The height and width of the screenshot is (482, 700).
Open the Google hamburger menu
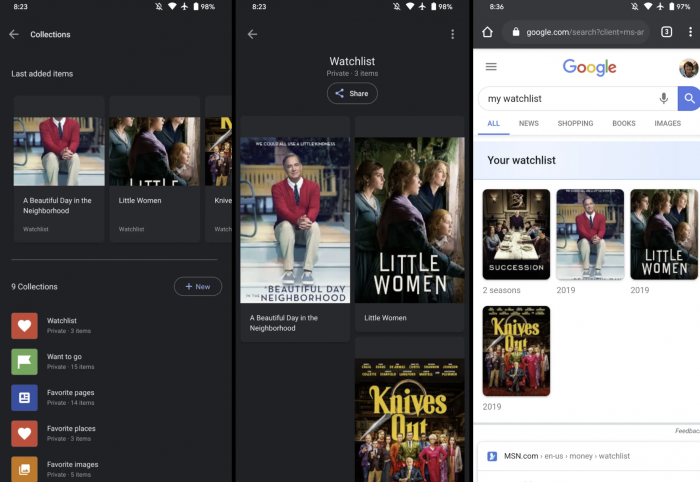coord(491,67)
